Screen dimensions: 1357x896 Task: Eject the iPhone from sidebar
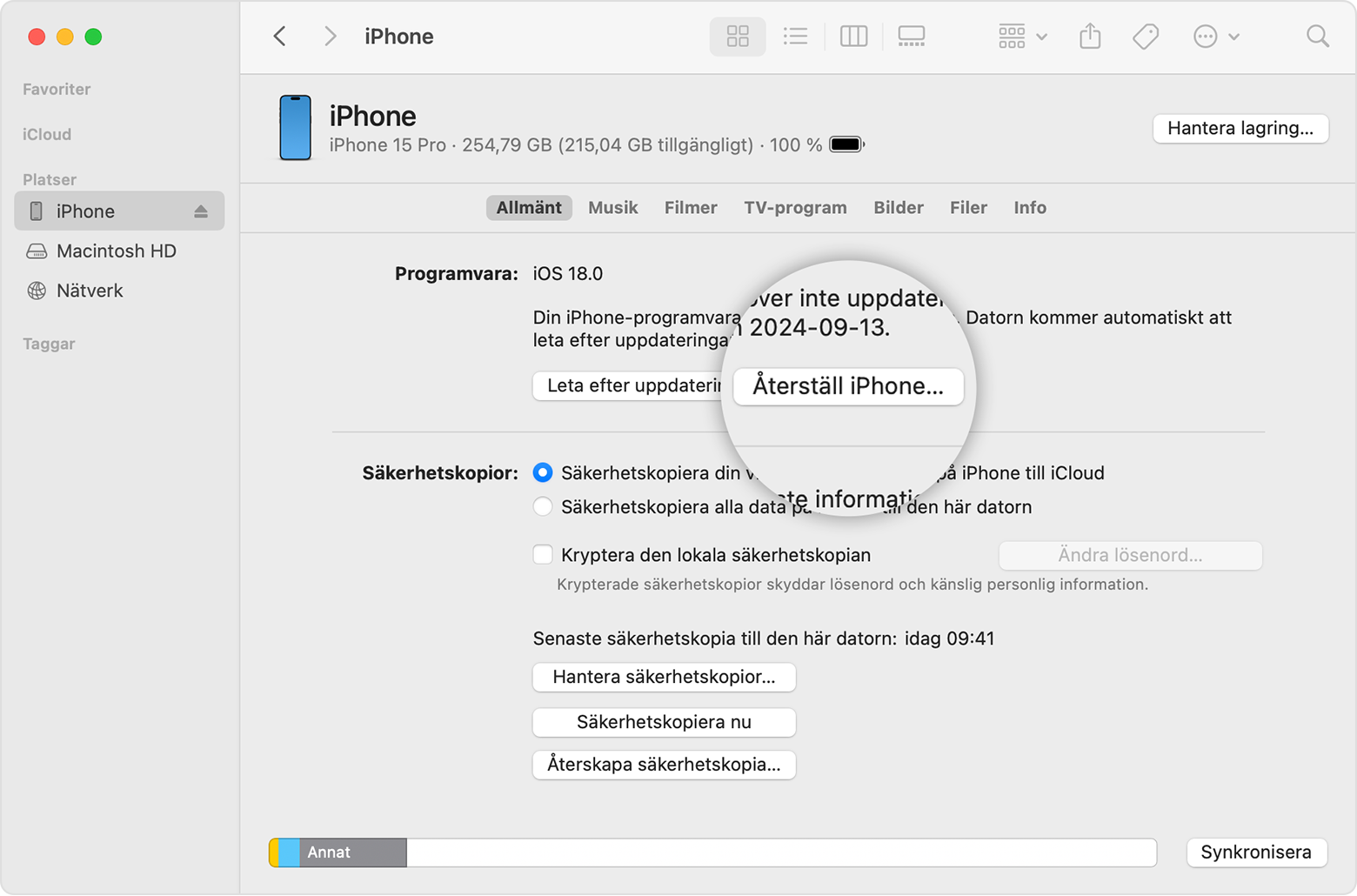point(201,211)
